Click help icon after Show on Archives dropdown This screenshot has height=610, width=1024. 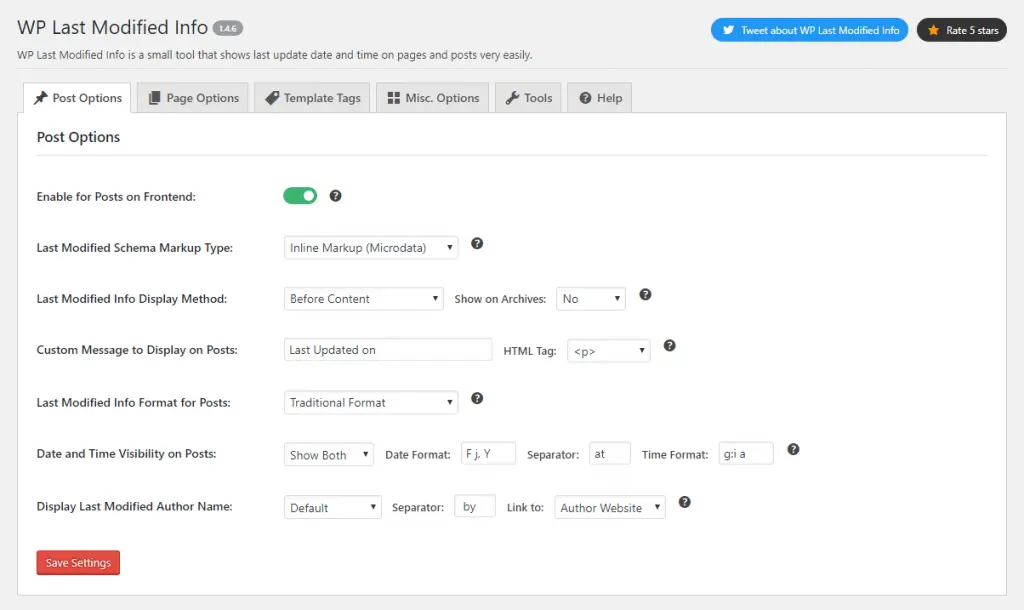pos(645,295)
